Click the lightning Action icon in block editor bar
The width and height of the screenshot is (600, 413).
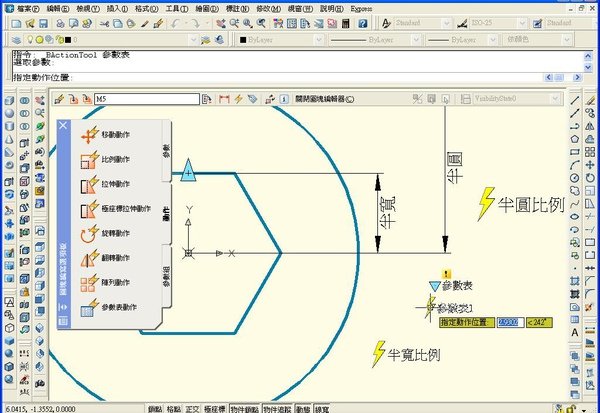(239, 99)
